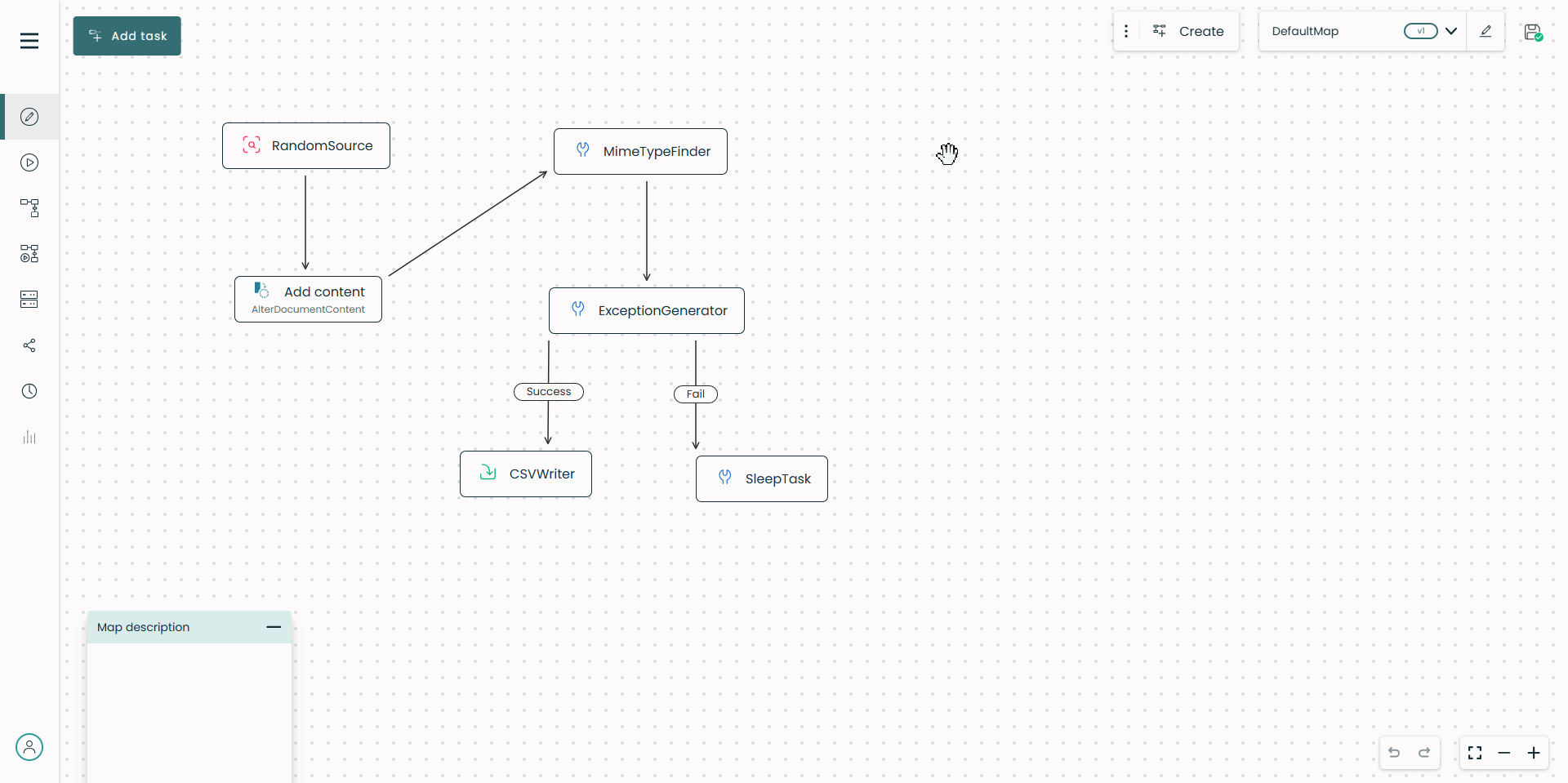Click the undo arrow button
This screenshot has width=1568, height=783.
tap(1395, 753)
